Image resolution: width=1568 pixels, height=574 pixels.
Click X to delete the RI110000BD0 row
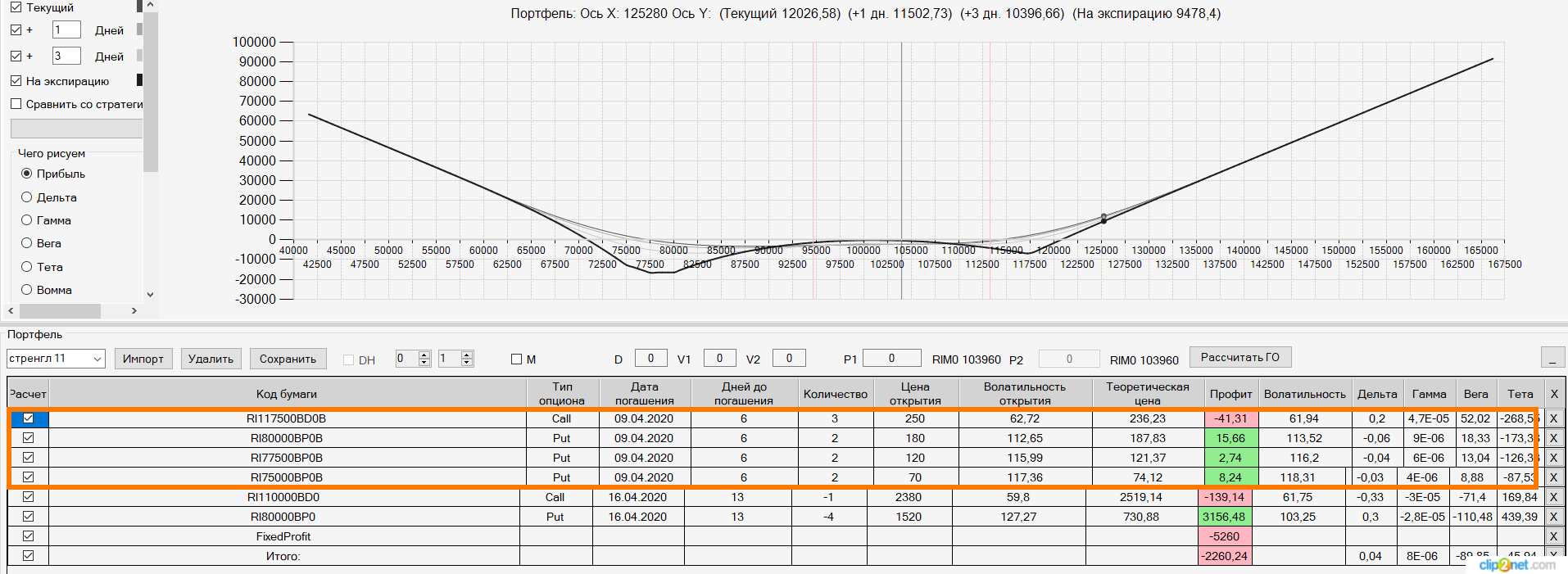[1552, 497]
